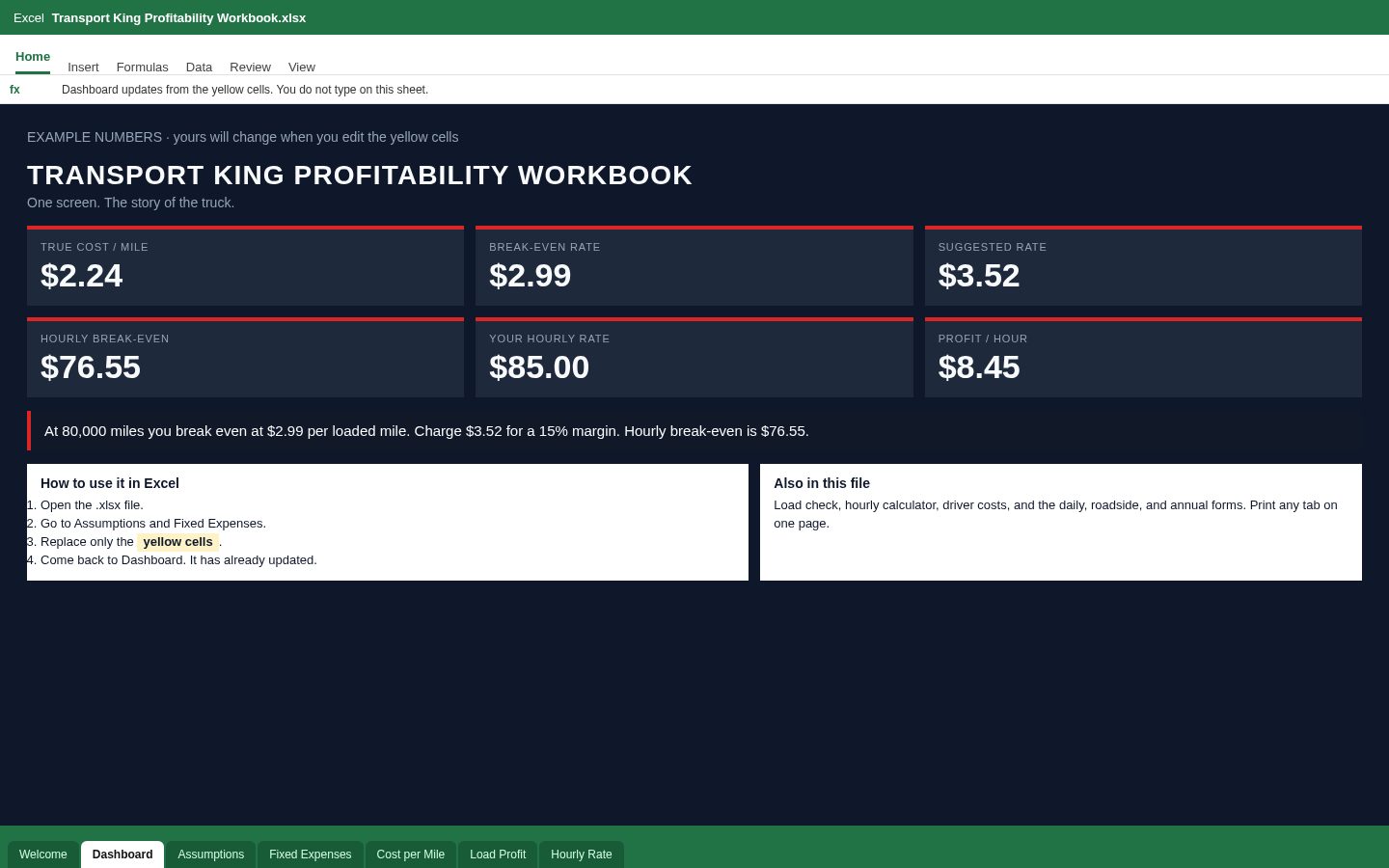The height and width of the screenshot is (868, 1389).
Task: Click 'Open the .xlsx file.' step
Action: point(92,505)
